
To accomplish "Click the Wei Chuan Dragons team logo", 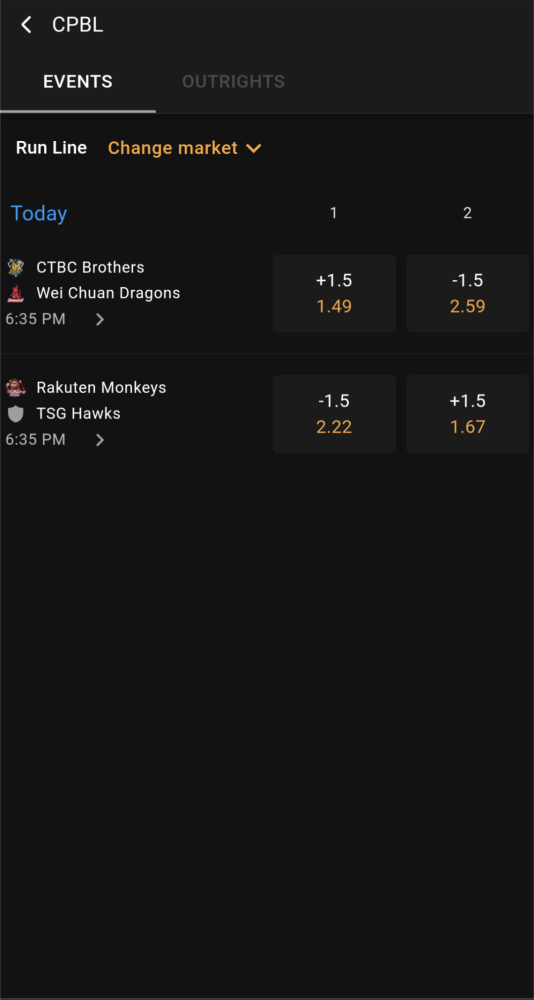I will (15, 293).
